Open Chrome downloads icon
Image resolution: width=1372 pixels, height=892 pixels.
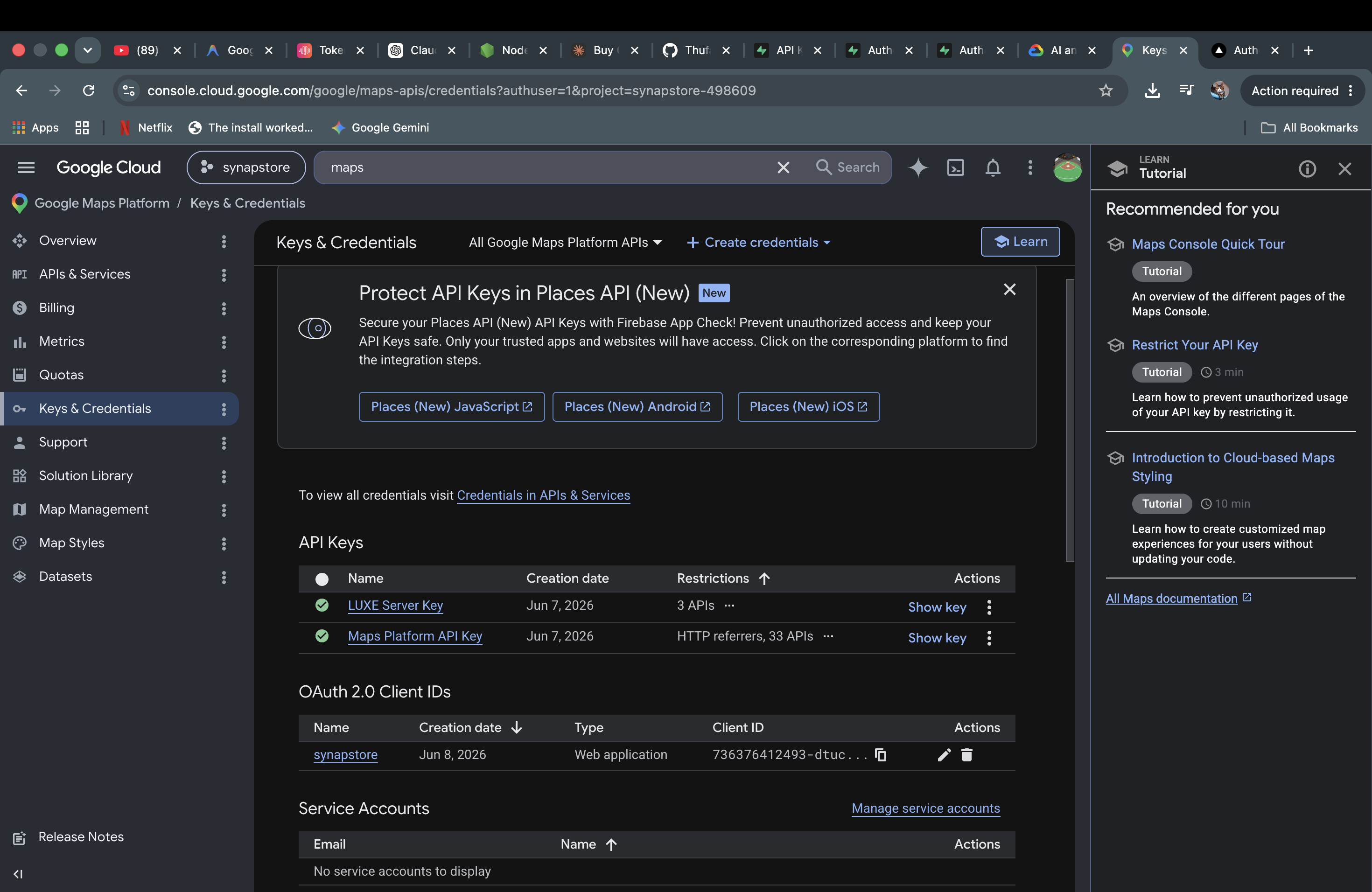pos(1152,91)
